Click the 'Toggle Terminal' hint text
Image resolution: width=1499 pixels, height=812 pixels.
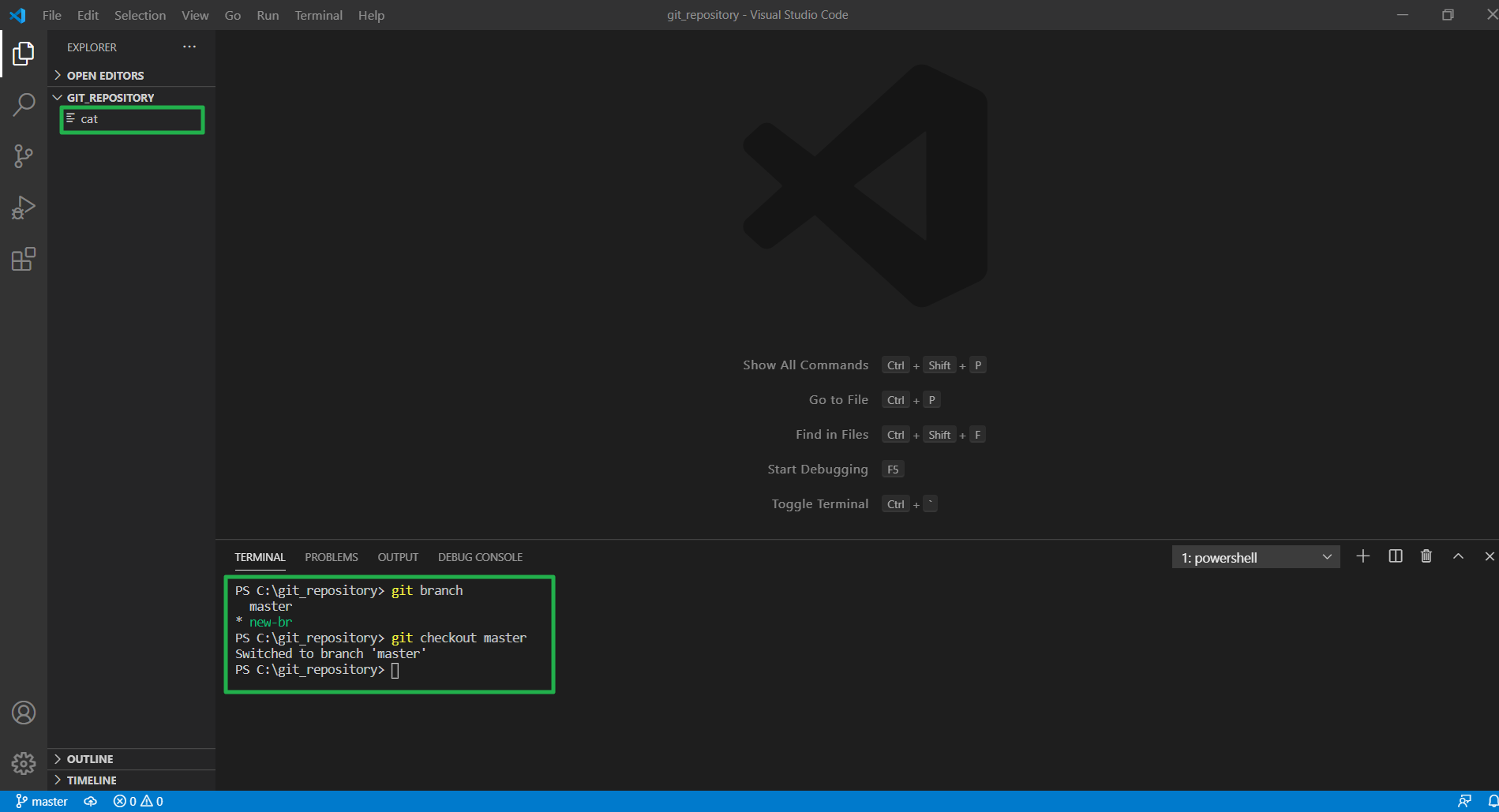click(820, 503)
